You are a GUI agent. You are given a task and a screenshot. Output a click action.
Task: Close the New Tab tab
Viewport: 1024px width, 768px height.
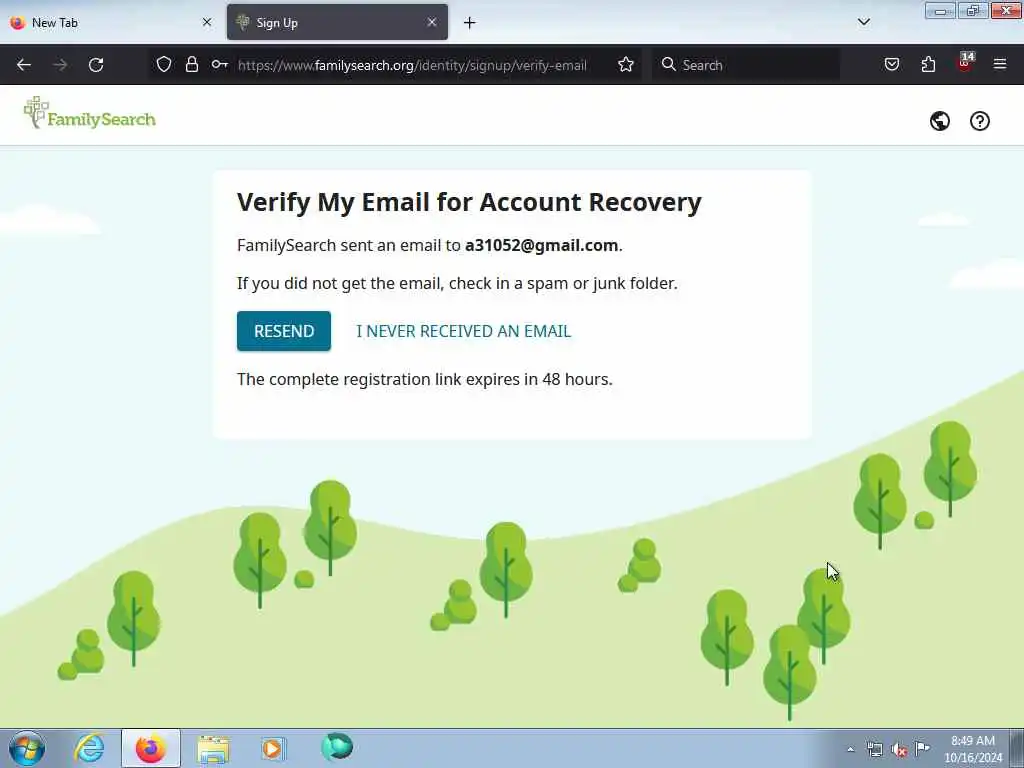tap(207, 22)
